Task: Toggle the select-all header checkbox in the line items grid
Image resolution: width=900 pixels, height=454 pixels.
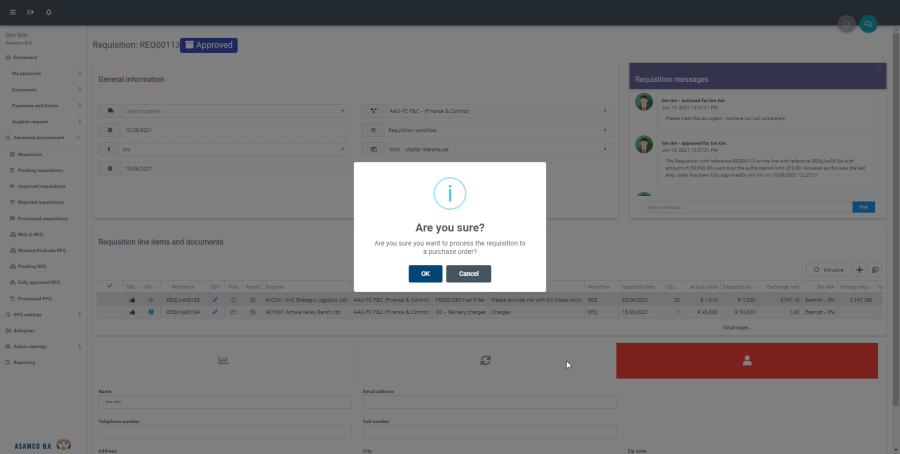Action: click(x=111, y=287)
